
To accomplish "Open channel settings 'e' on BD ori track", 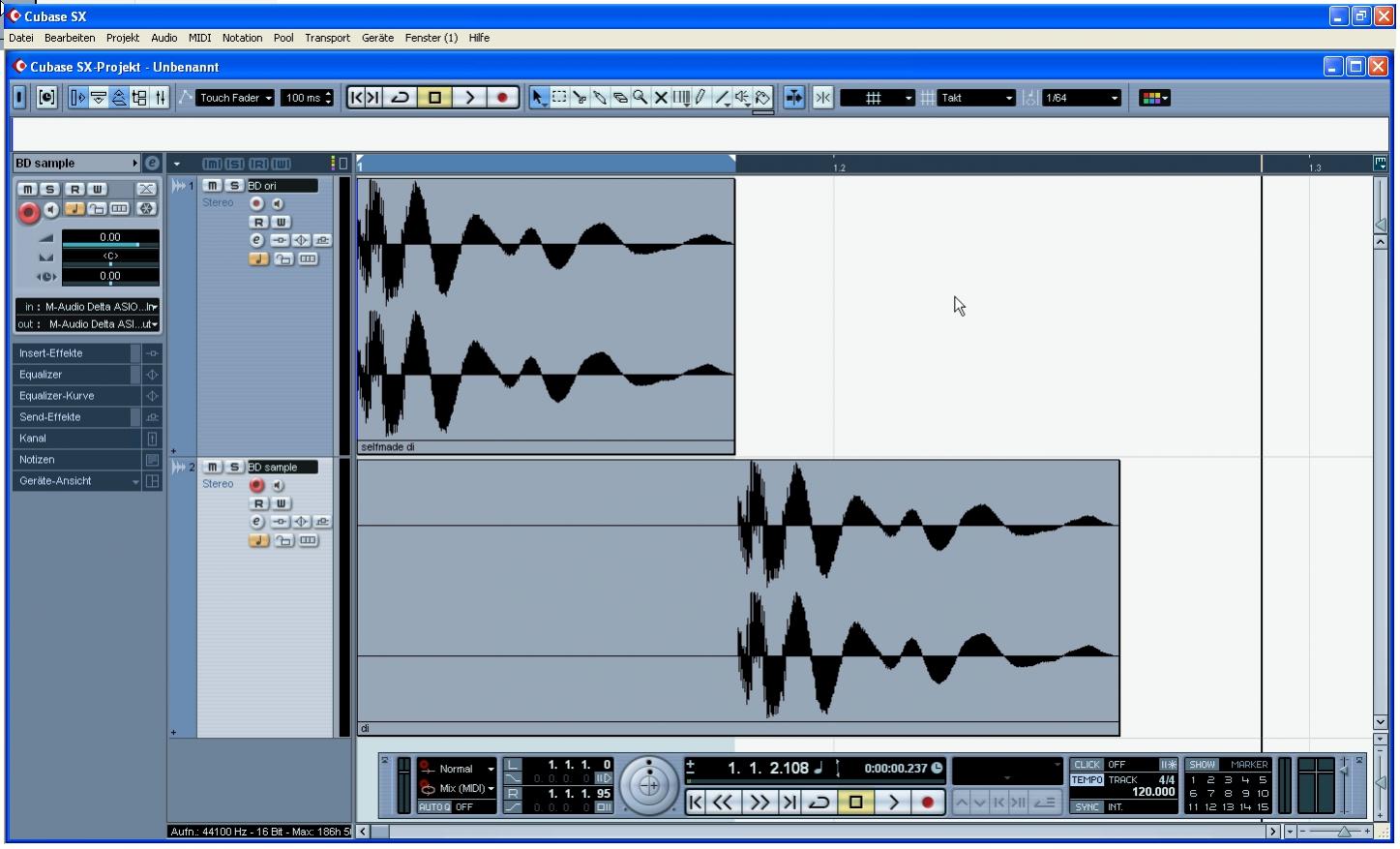I will (256, 240).
